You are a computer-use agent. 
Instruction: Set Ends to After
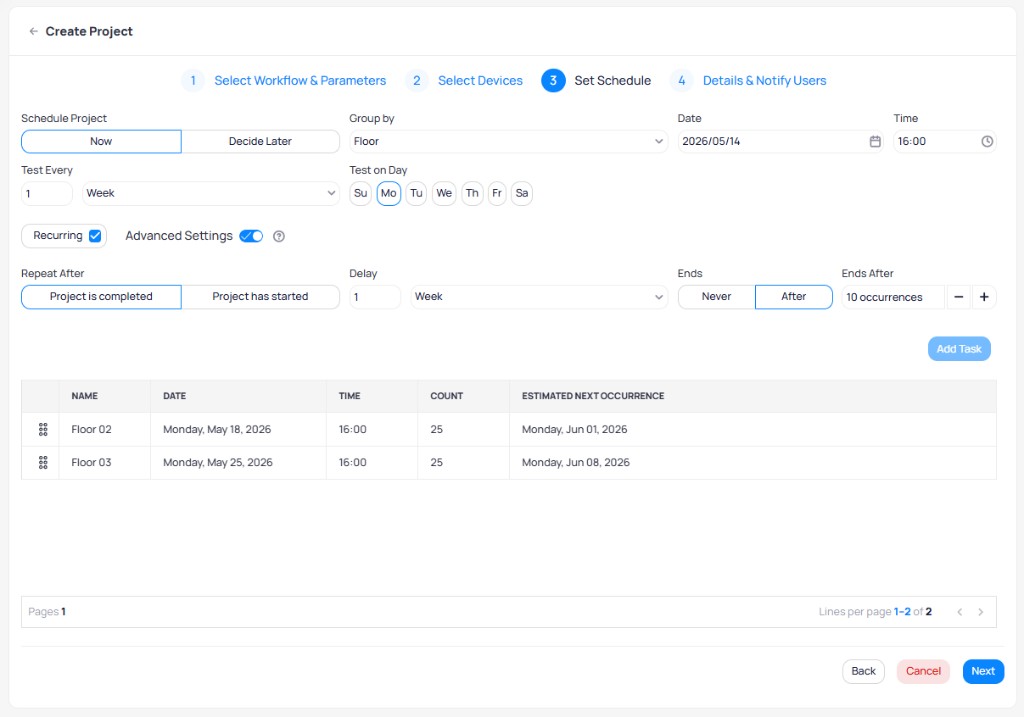pos(793,296)
